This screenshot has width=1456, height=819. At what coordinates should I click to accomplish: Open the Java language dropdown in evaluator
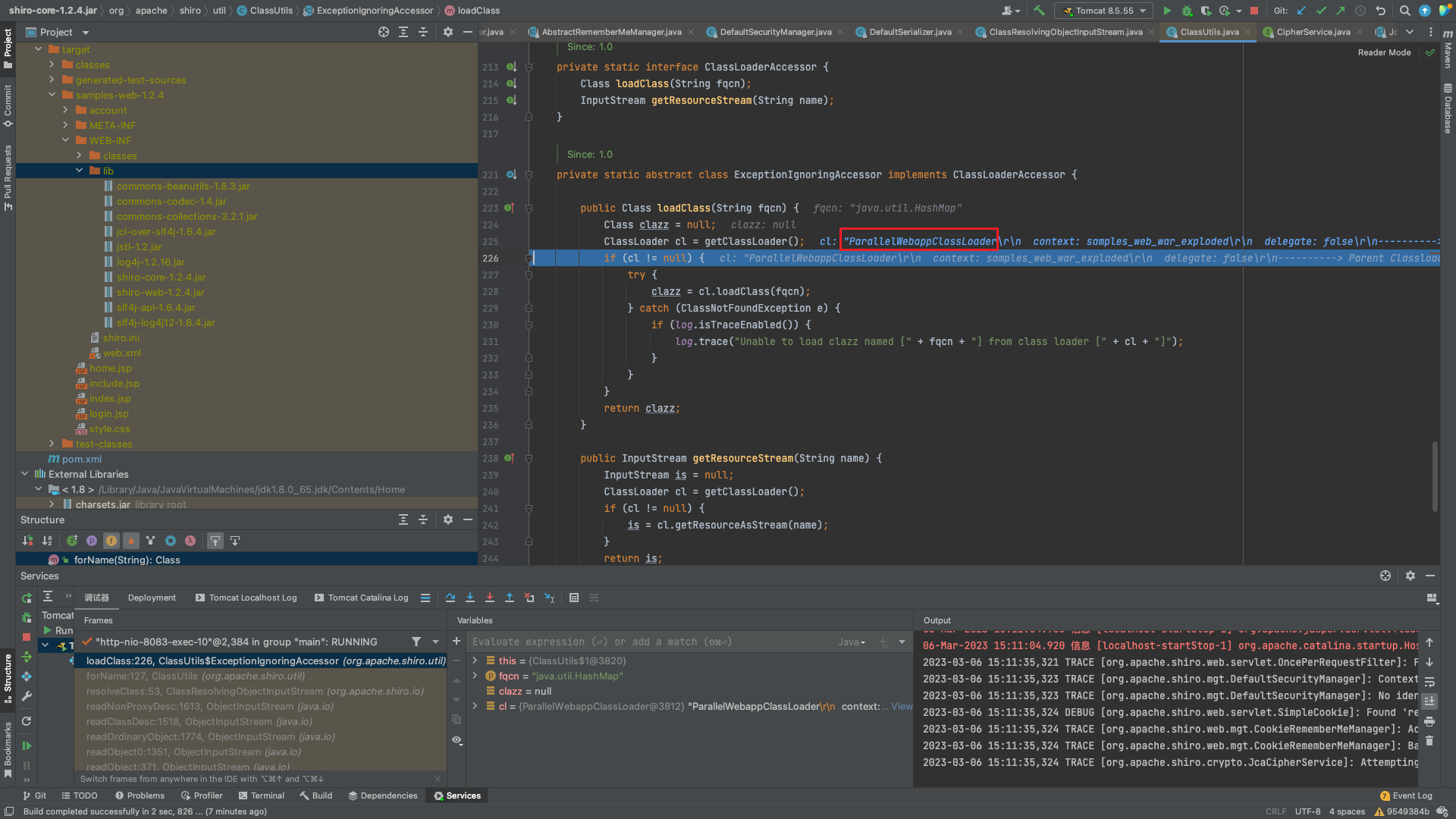click(851, 642)
